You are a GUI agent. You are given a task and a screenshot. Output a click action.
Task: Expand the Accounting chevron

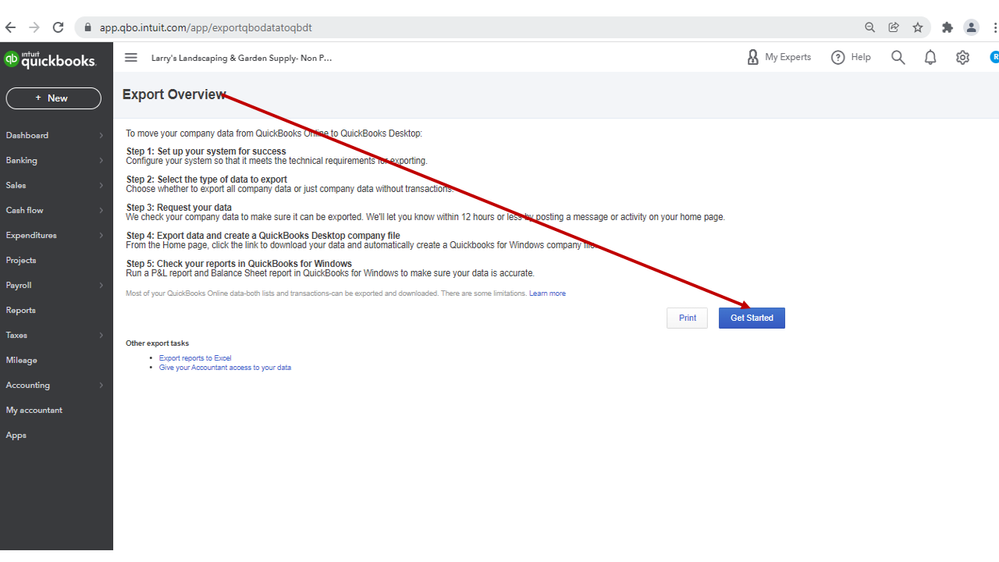click(101, 385)
